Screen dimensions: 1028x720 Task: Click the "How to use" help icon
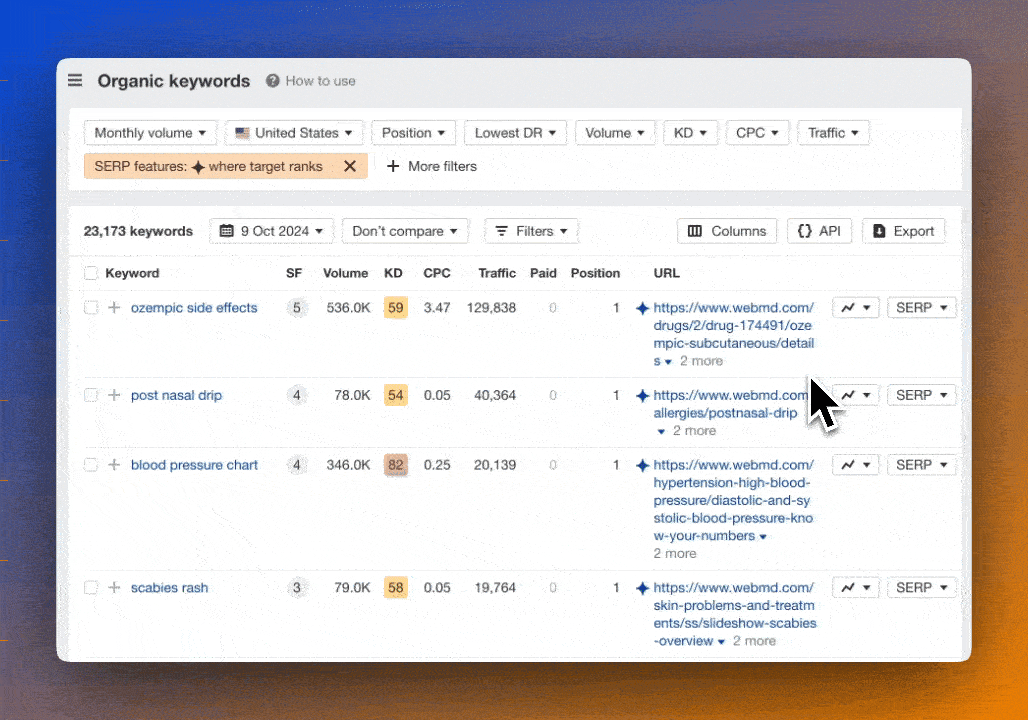[272, 81]
